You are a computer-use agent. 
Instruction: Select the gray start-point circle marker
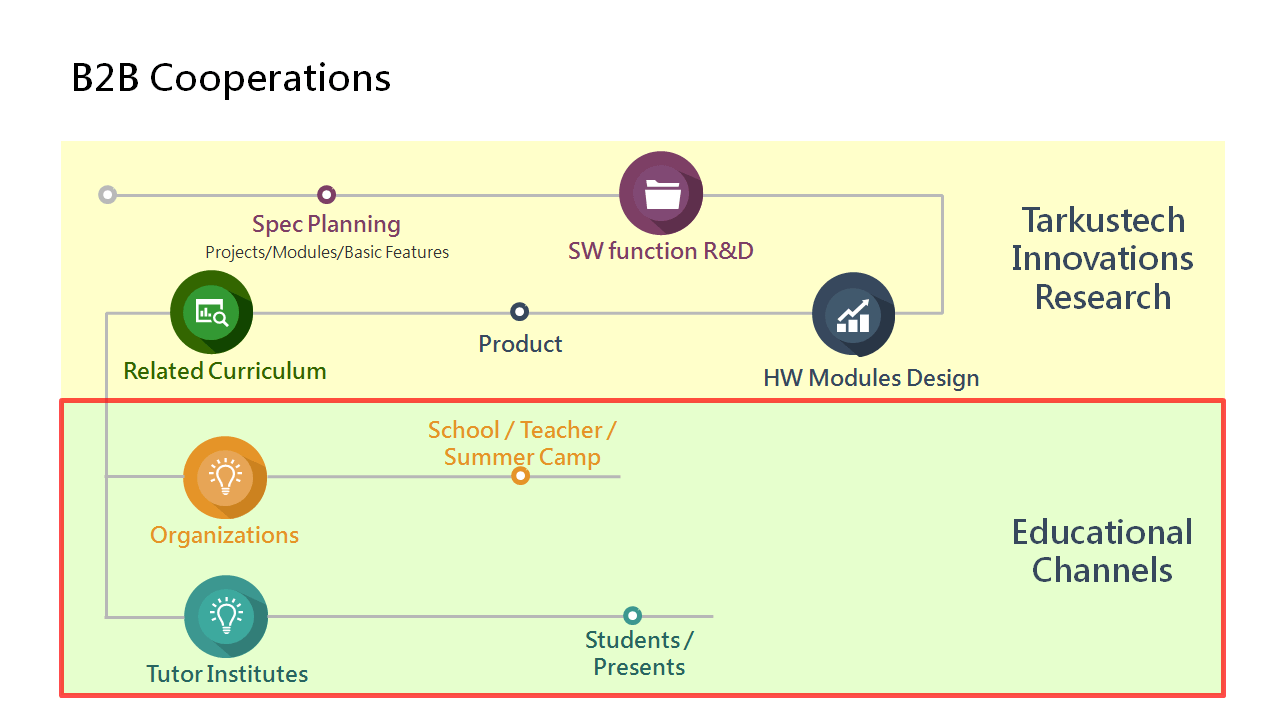coord(108,195)
